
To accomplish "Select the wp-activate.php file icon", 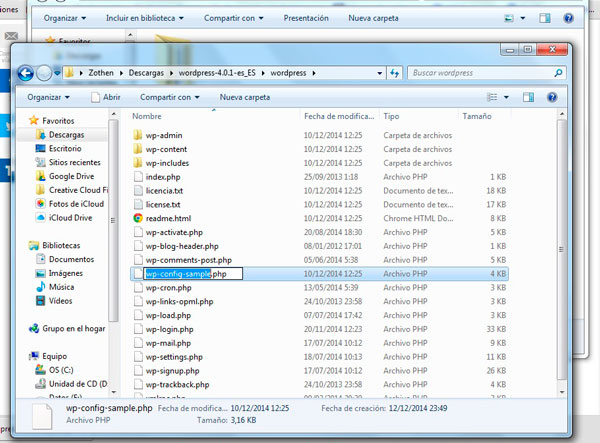I will 138,232.
